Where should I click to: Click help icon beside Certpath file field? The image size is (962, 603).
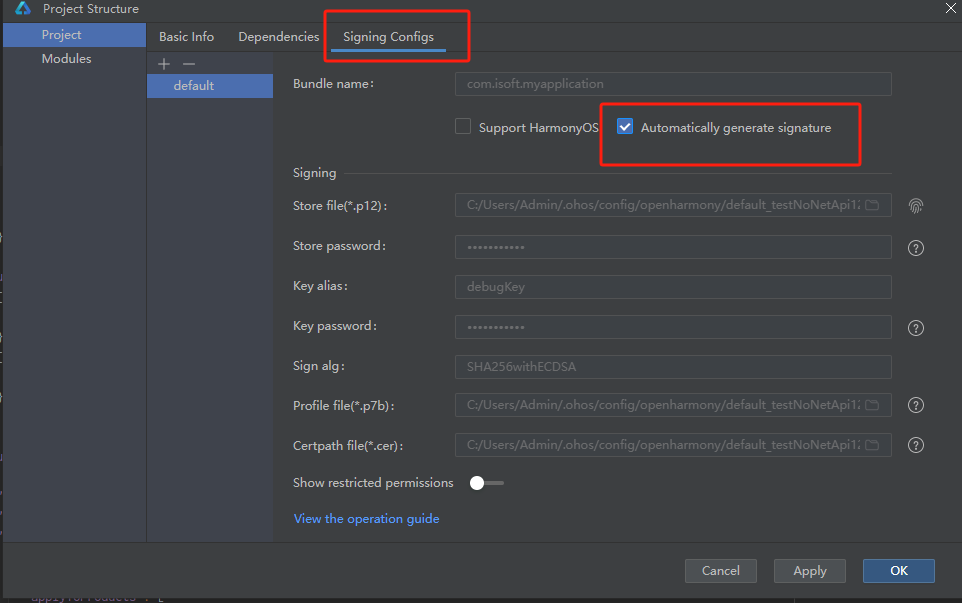915,445
